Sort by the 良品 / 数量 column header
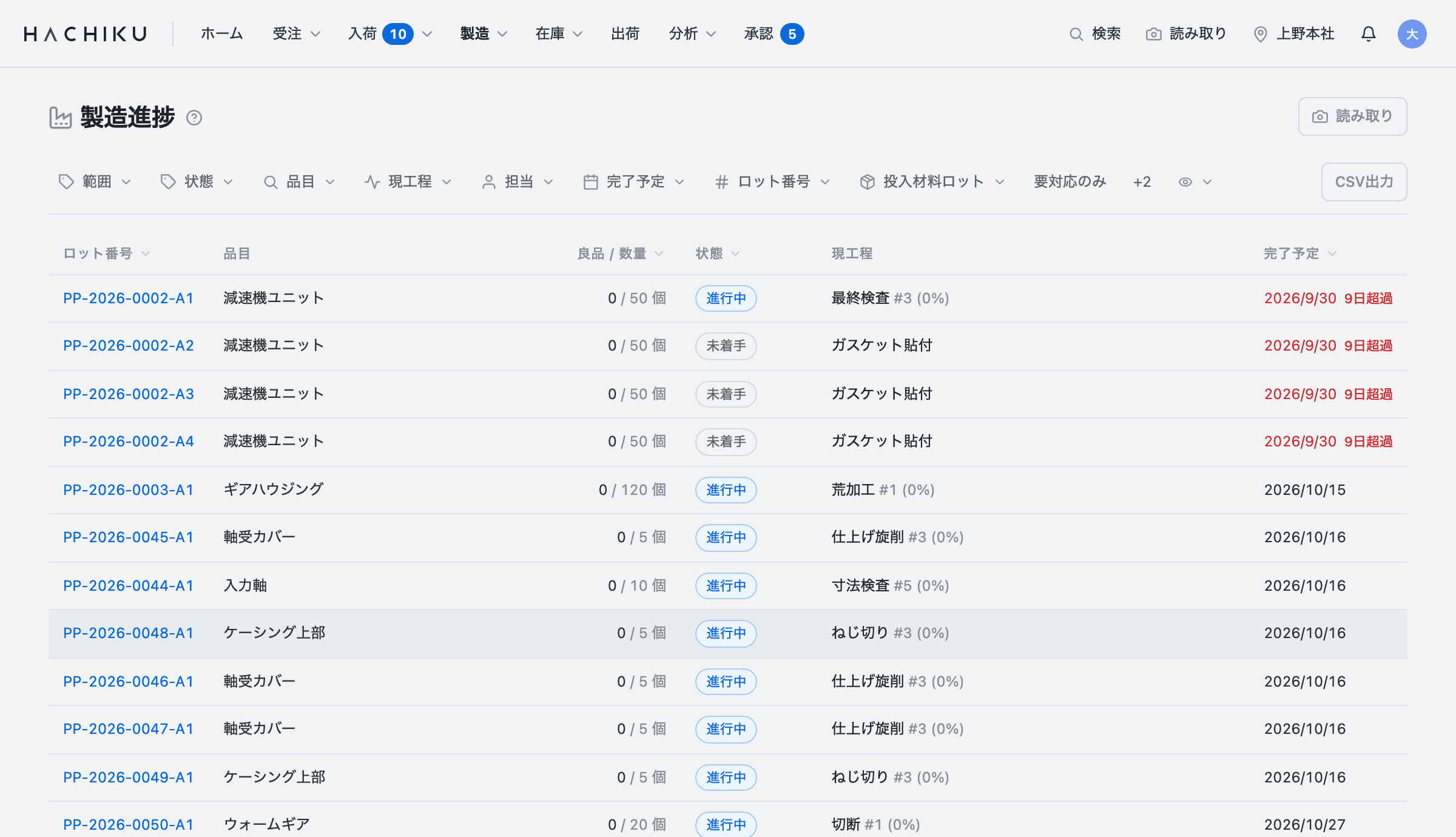The width and height of the screenshot is (1456, 837). point(620,254)
